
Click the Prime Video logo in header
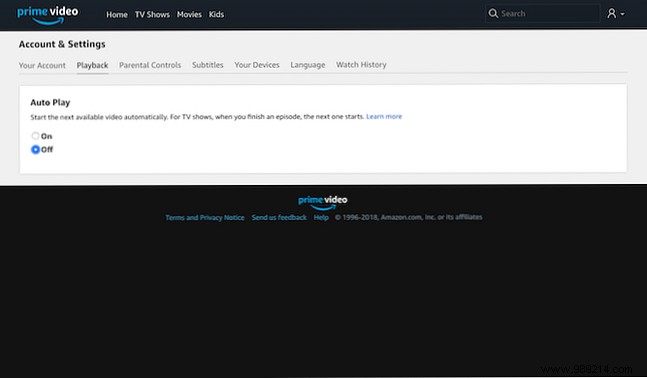point(47,15)
